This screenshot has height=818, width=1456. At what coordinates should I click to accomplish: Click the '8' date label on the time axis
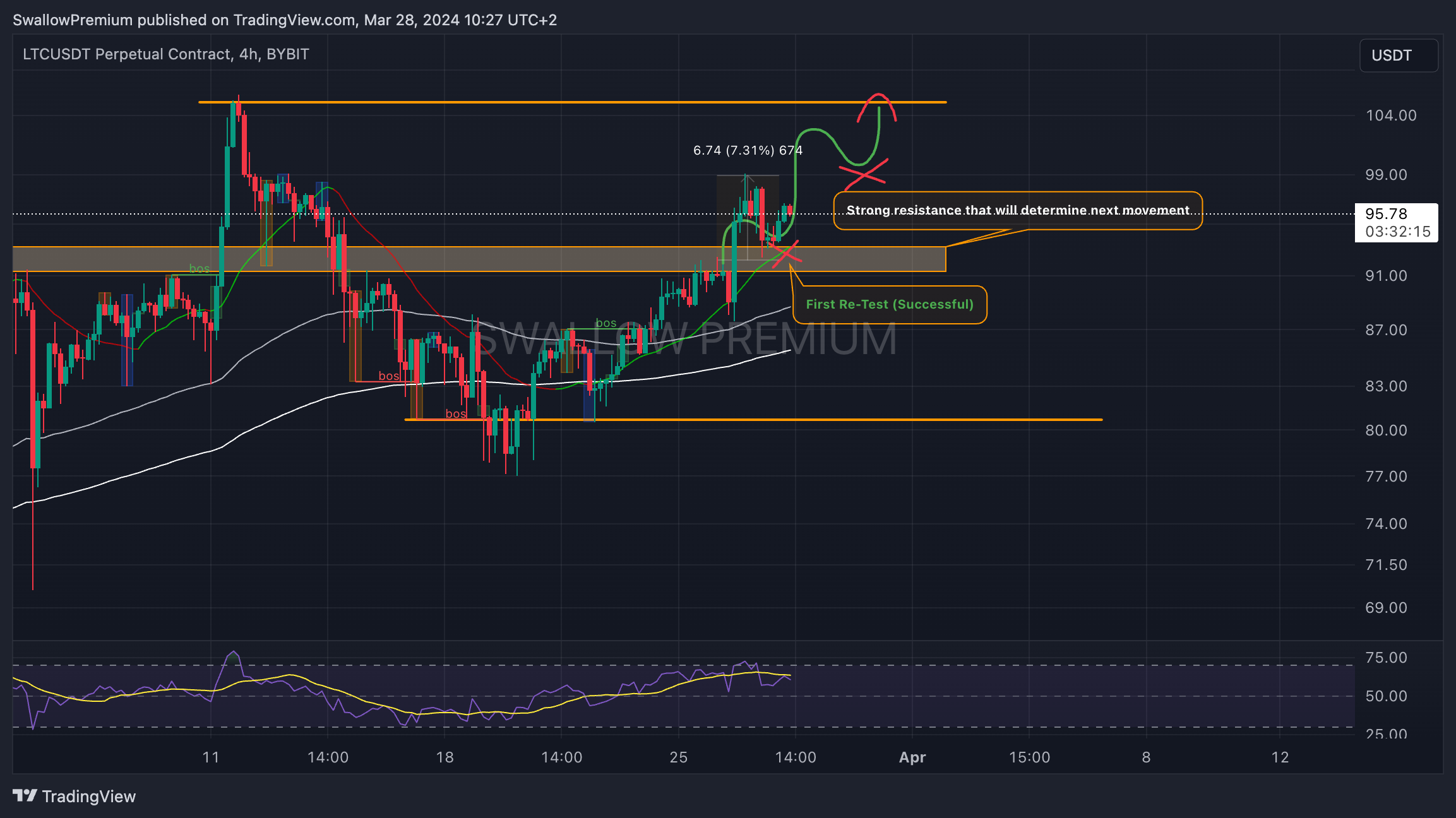pos(1147,757)
